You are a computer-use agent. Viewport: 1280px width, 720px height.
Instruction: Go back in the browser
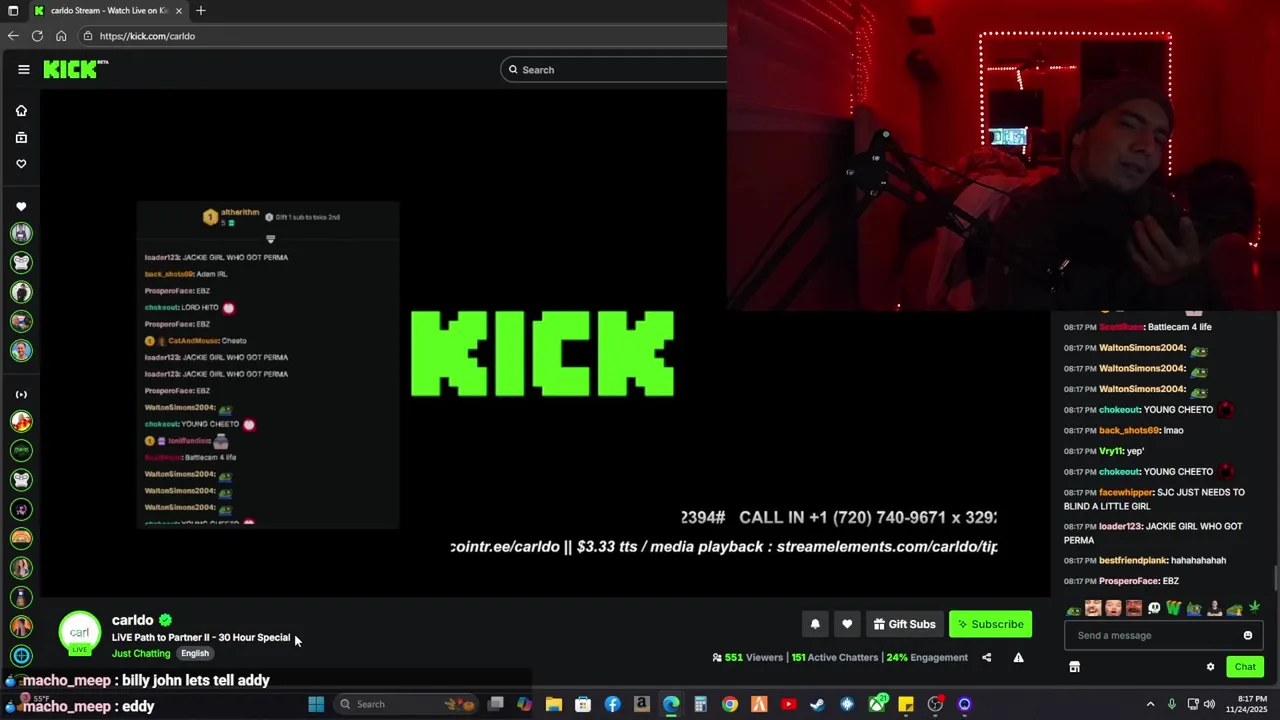(13, 36)
